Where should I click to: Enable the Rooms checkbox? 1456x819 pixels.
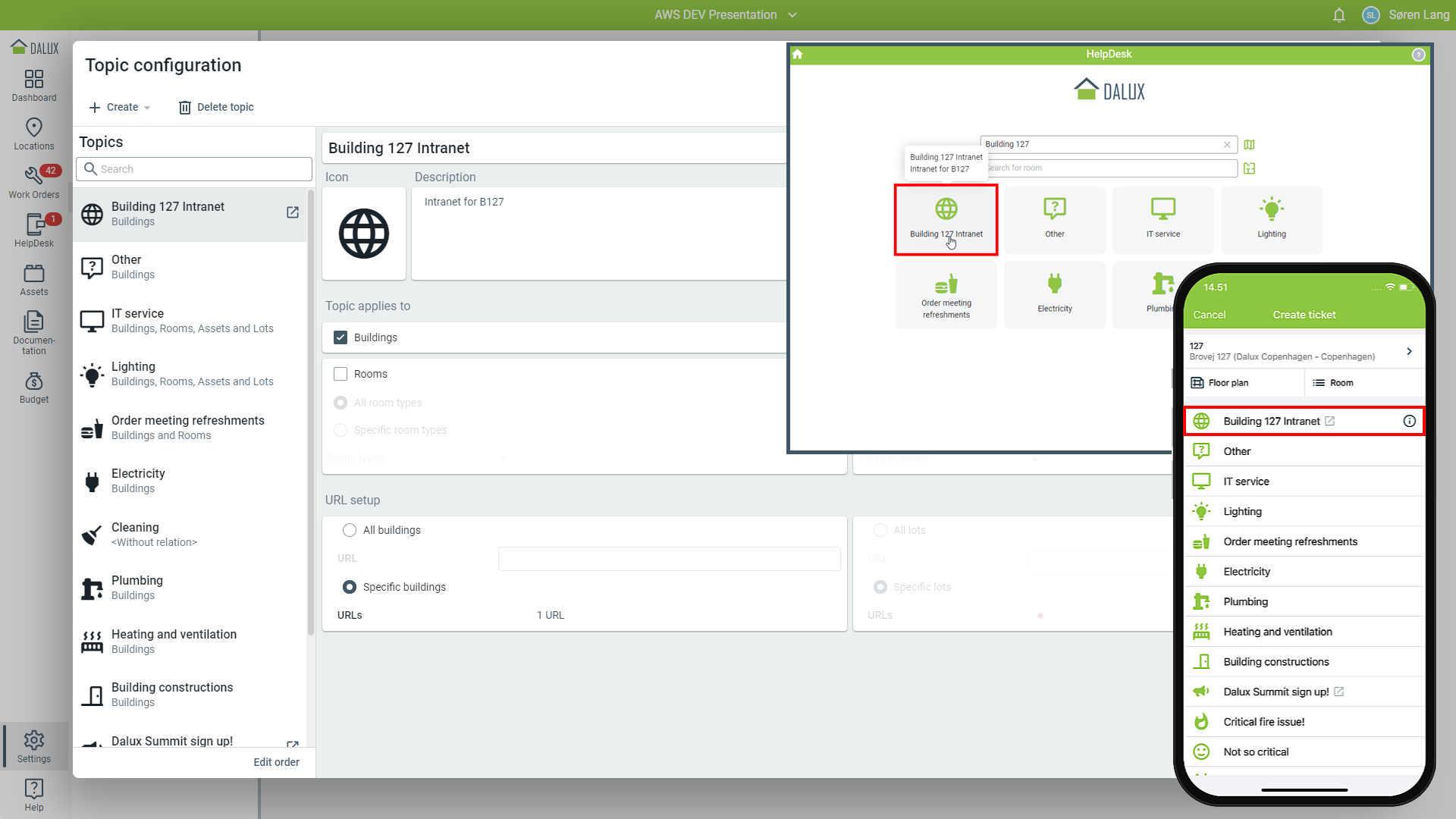[x=340, y=374]
